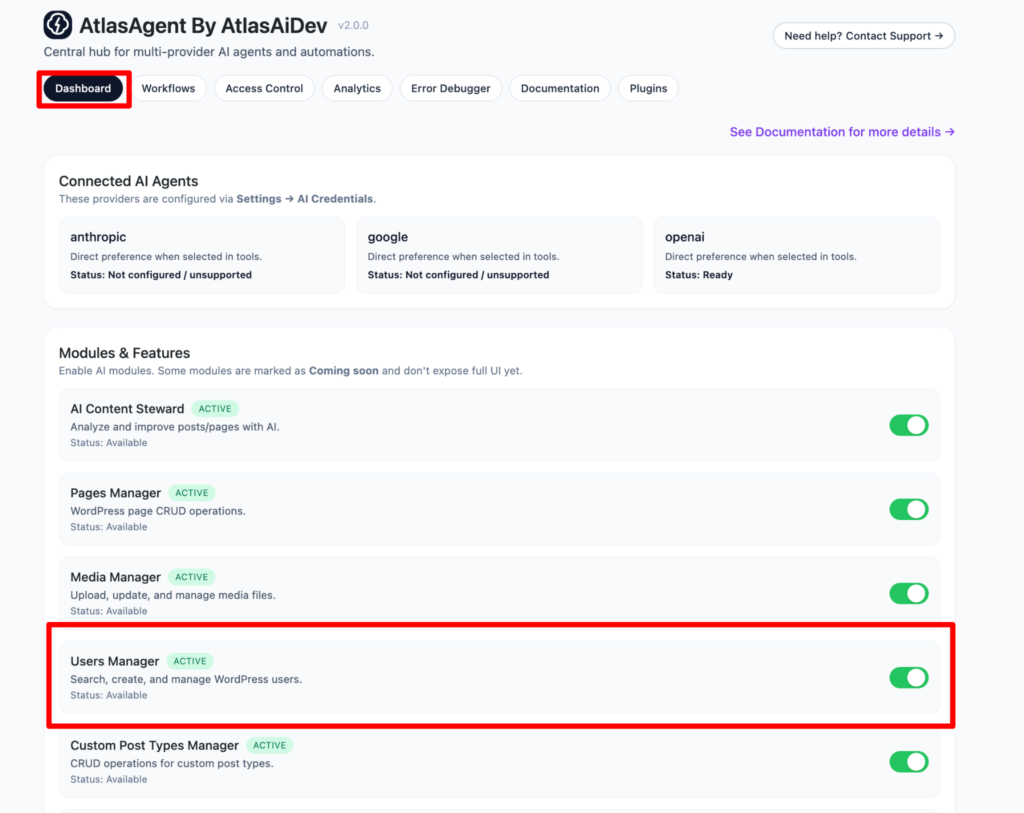Open the Documentation tab
This screenshot has height=813, width=1024.
560,88
